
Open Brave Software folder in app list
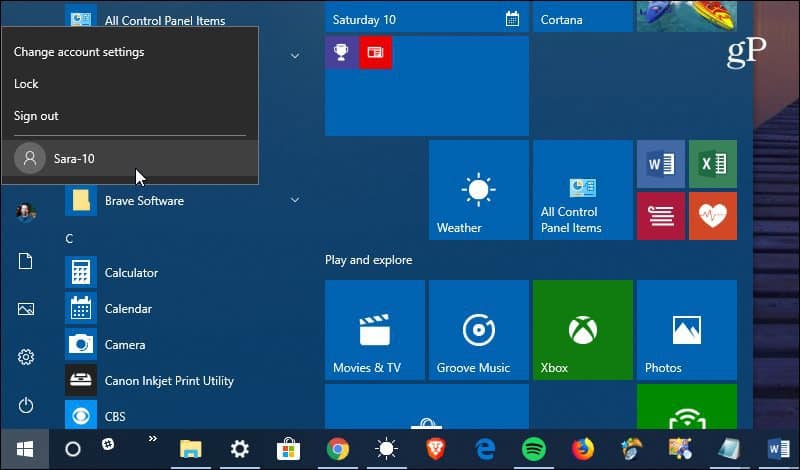[x=184, y=201]
